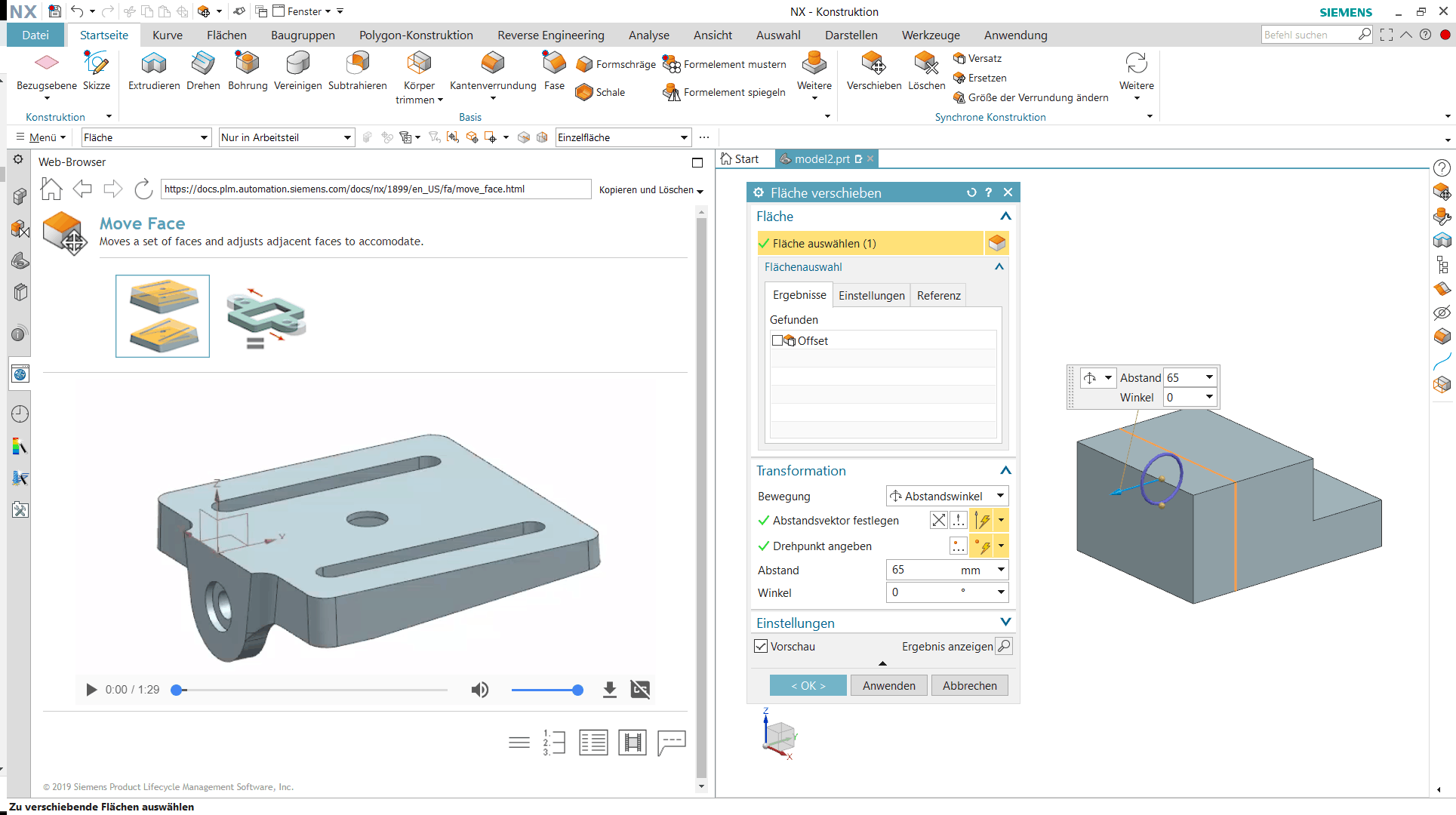Open the Flächen ribbon tab
1456x815 pixels.
pyautogui.click(x=226, y=35)
